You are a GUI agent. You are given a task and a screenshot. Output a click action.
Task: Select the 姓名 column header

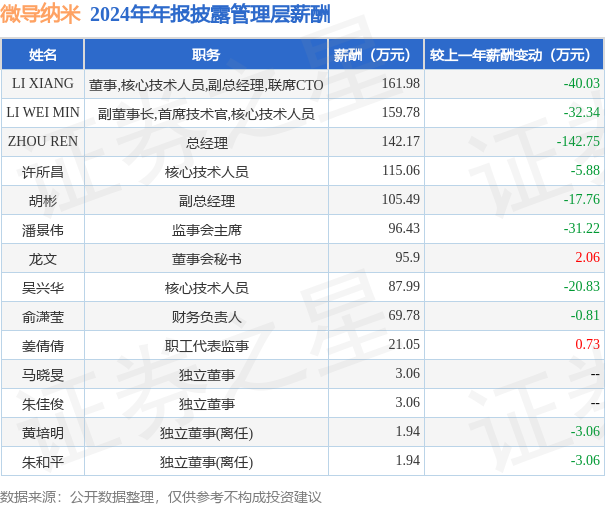[x=43, y=55]
